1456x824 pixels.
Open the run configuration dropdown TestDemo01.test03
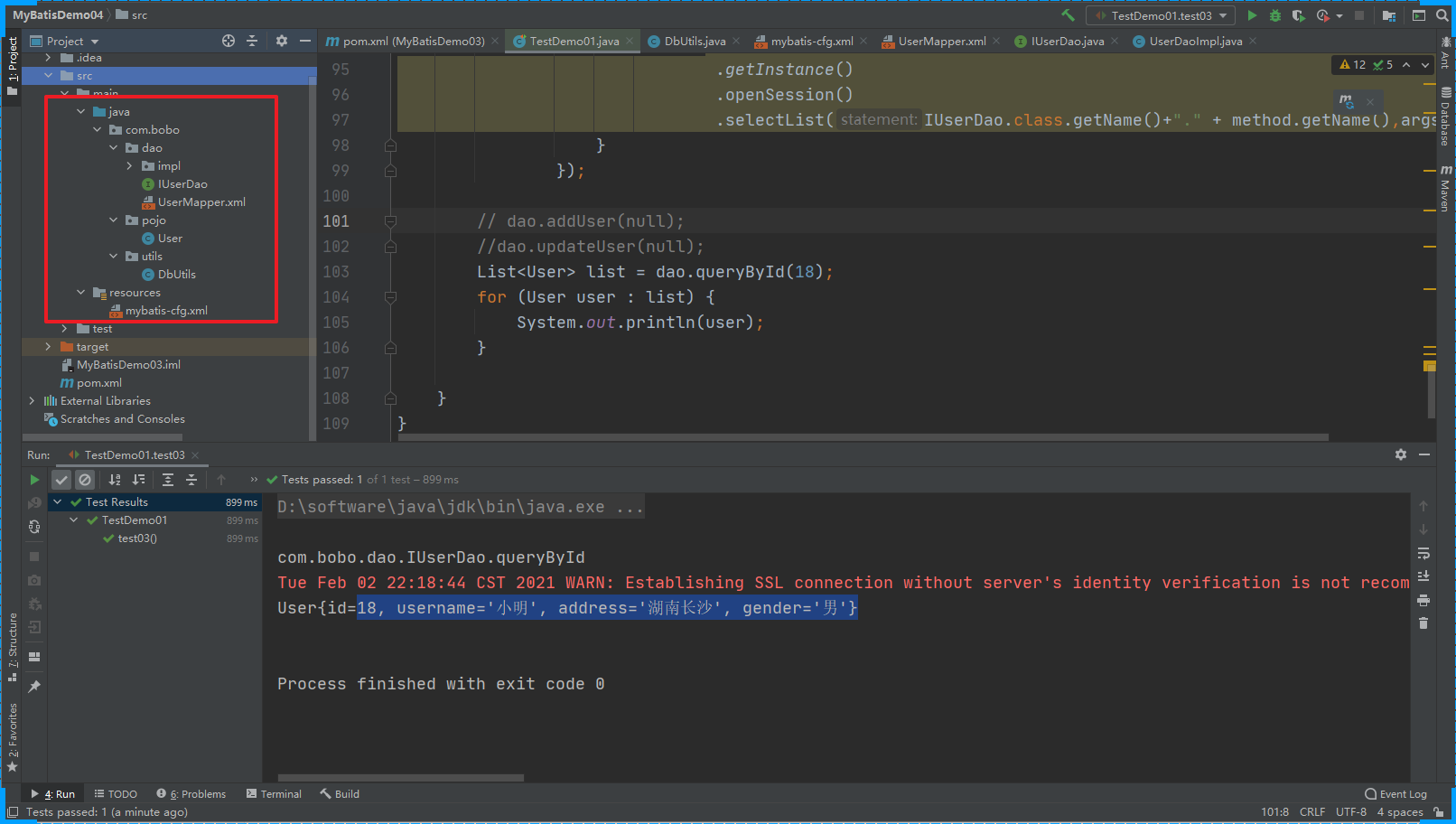click(1160, 15)
